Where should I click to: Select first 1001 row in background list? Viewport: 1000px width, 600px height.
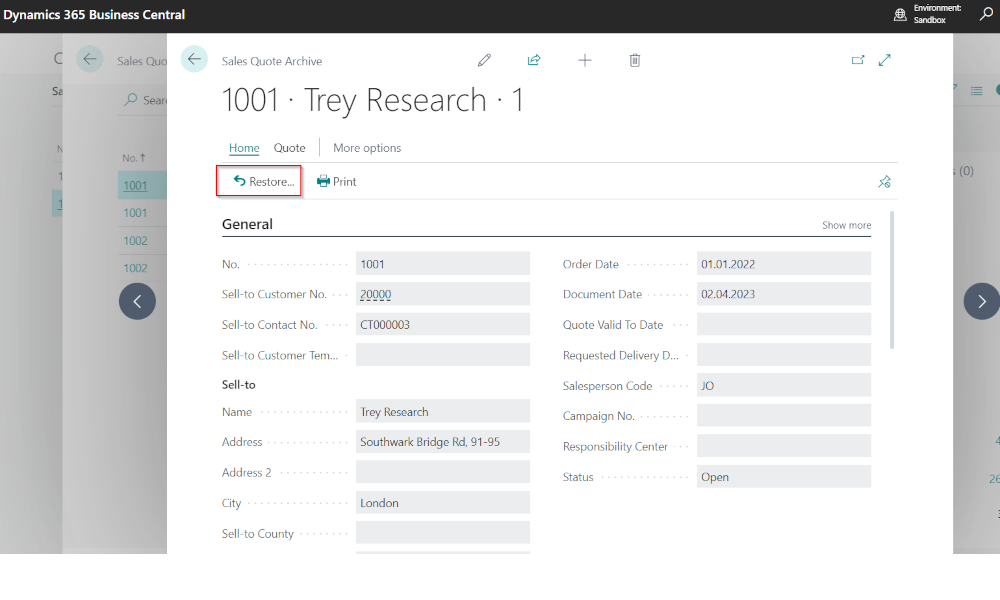pyautogui.click(x=135, y=186)
